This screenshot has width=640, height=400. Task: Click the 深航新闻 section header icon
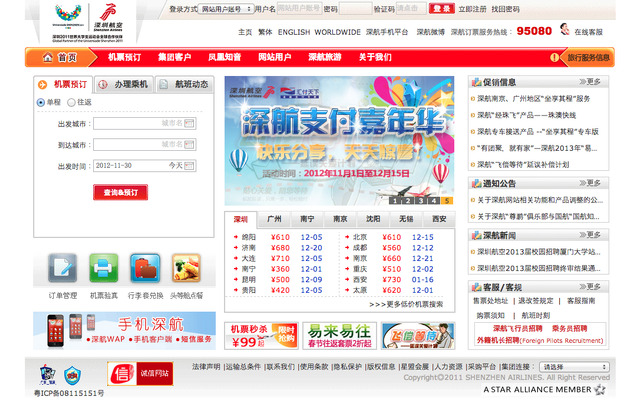[x=476, y=236]
